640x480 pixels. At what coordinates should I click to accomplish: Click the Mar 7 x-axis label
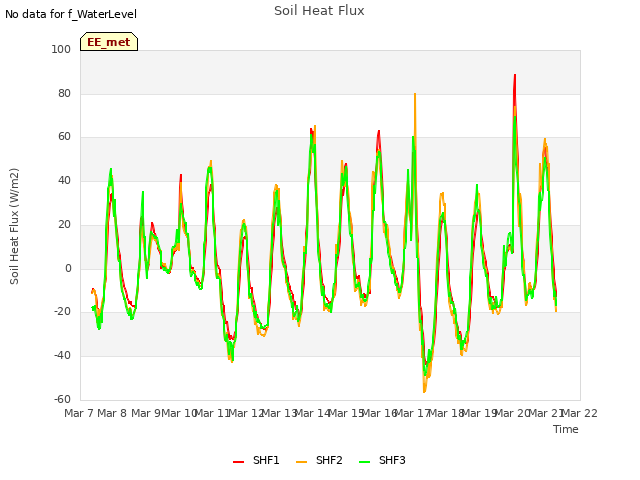click(79, 413)
